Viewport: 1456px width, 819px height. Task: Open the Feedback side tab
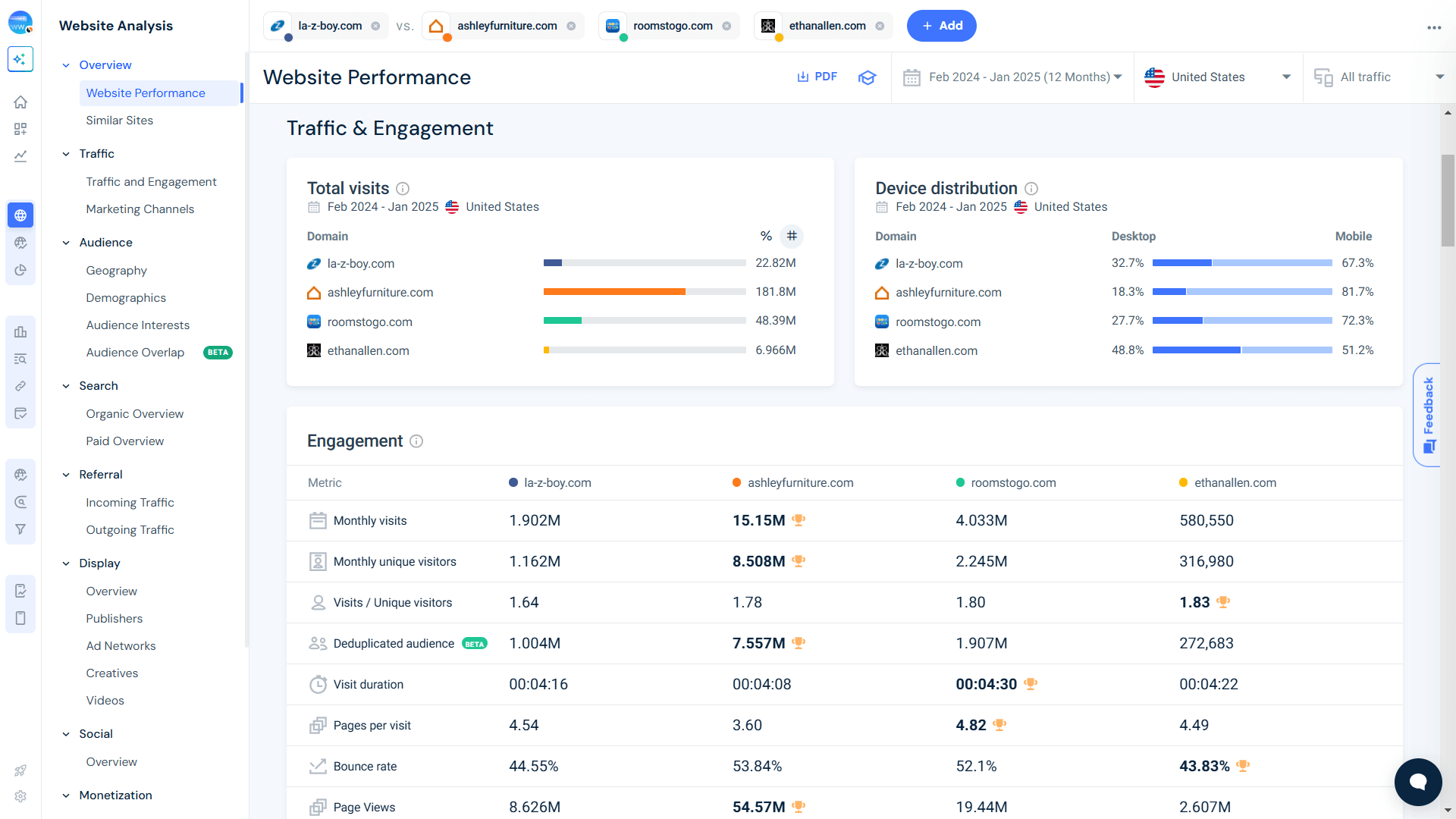1428,415
